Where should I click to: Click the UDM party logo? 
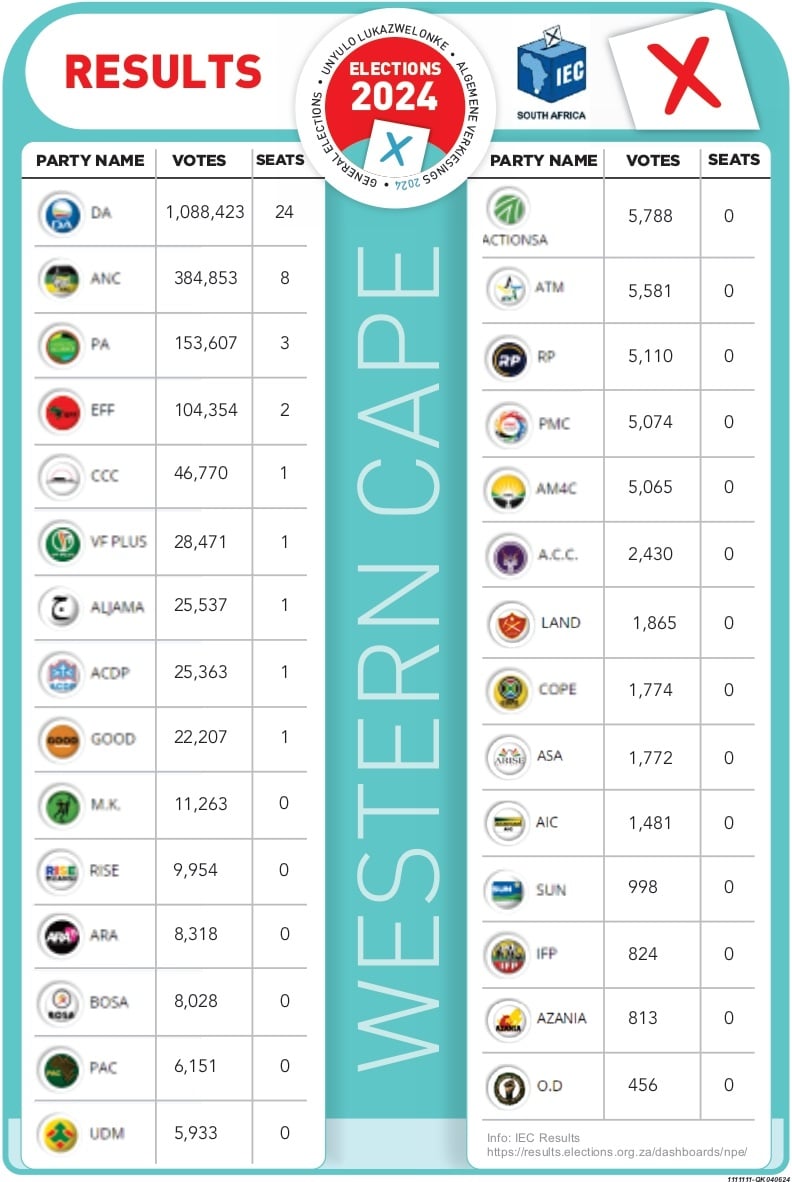pyautogui.click(x=61, y=1133)
